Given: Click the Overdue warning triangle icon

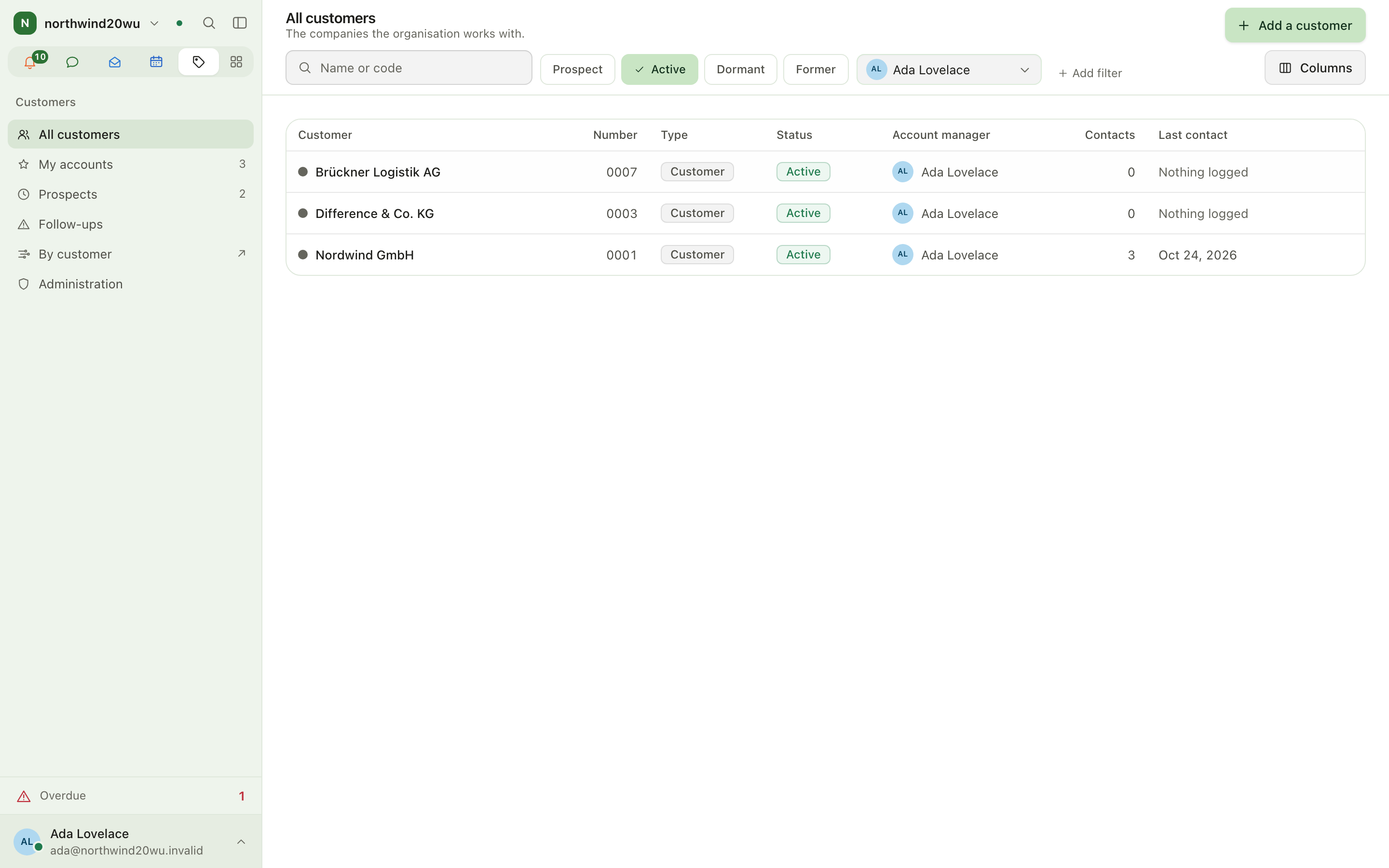Looking at the screenshot, I should (24, 796).
